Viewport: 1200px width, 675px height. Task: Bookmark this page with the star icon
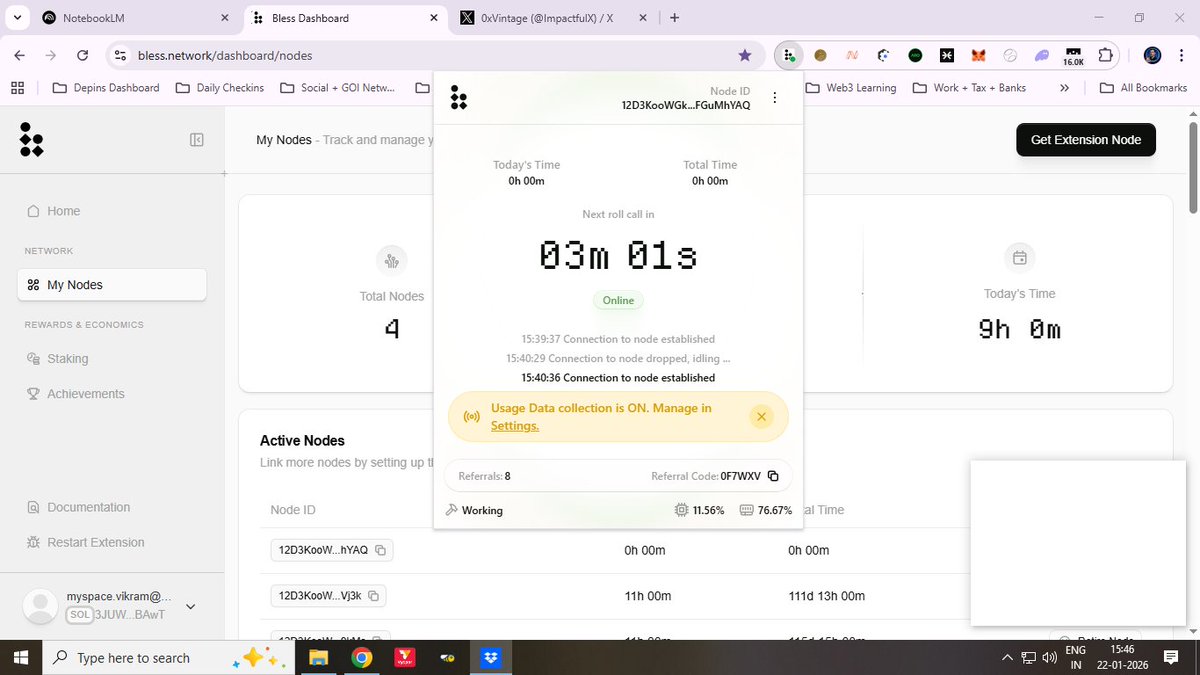click(745, 56)
